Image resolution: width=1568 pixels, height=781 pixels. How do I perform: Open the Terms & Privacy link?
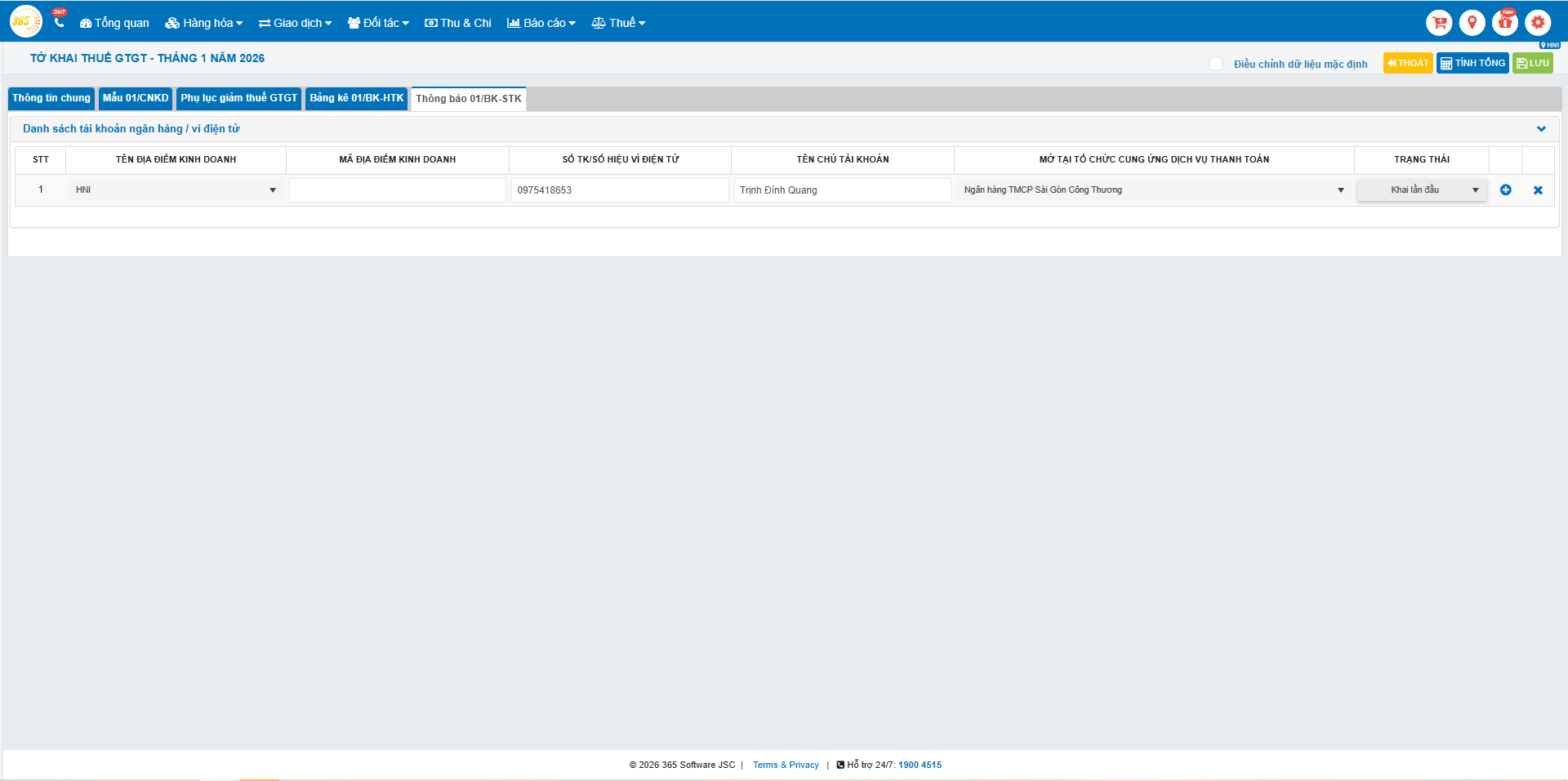coord(786,765)
